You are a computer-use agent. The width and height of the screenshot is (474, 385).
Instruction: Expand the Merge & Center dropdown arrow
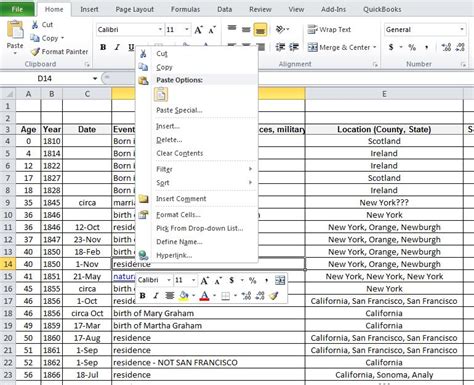coord(375,47)
